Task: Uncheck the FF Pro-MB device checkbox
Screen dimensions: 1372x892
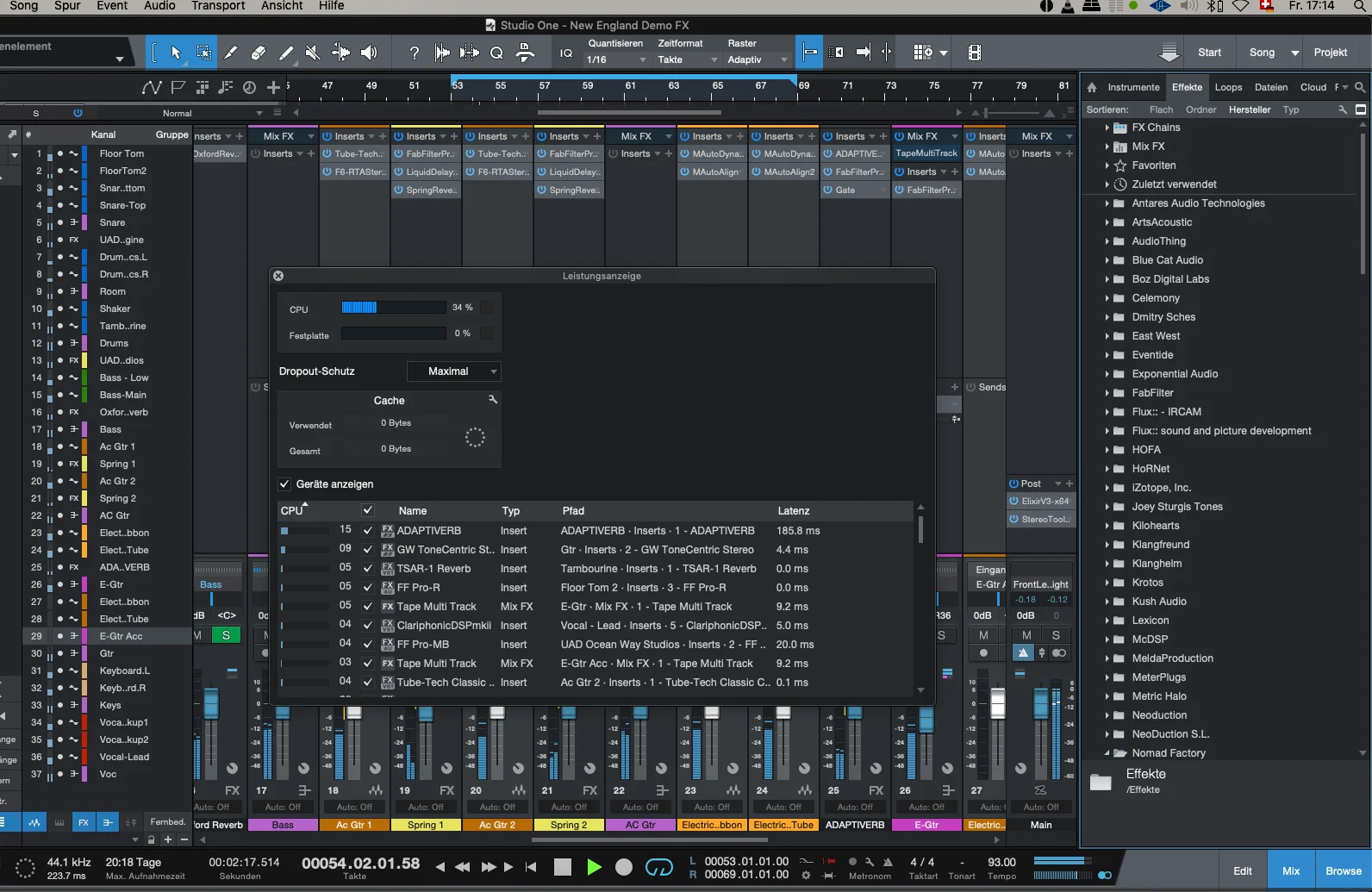Action: (368, 645)
